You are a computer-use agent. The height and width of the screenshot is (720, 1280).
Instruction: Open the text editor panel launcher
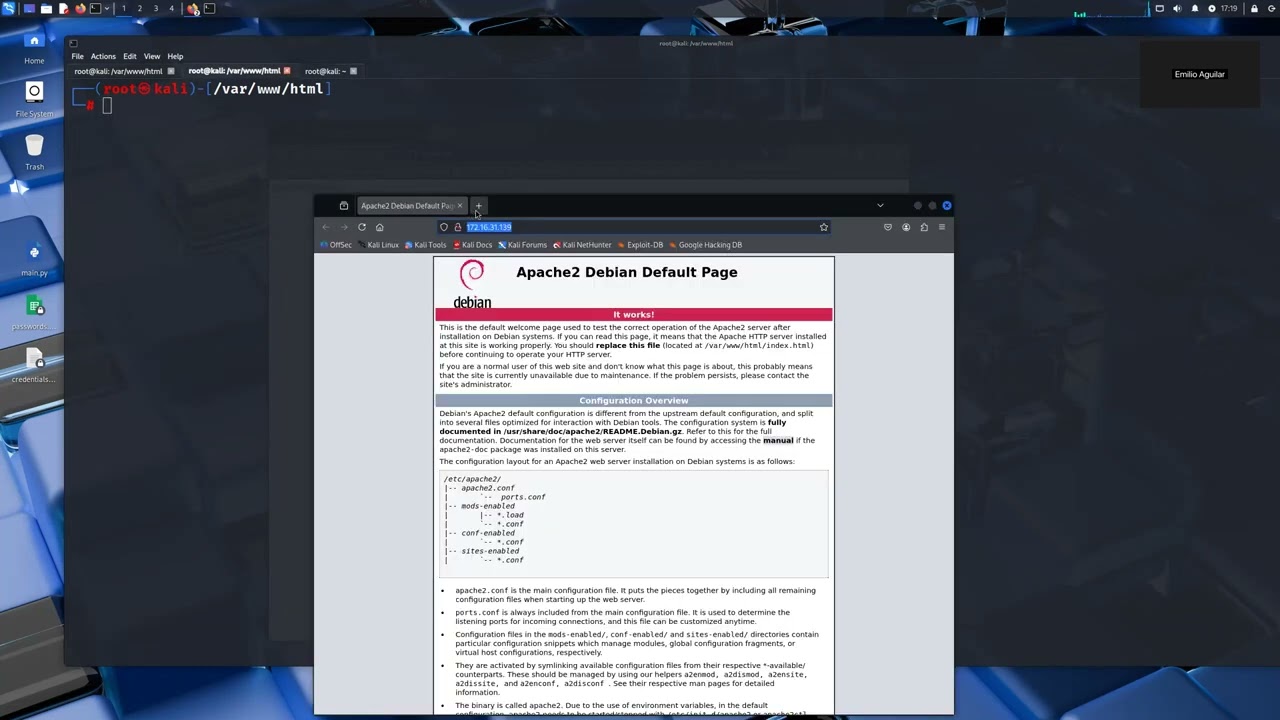click(x=64, y=8)
